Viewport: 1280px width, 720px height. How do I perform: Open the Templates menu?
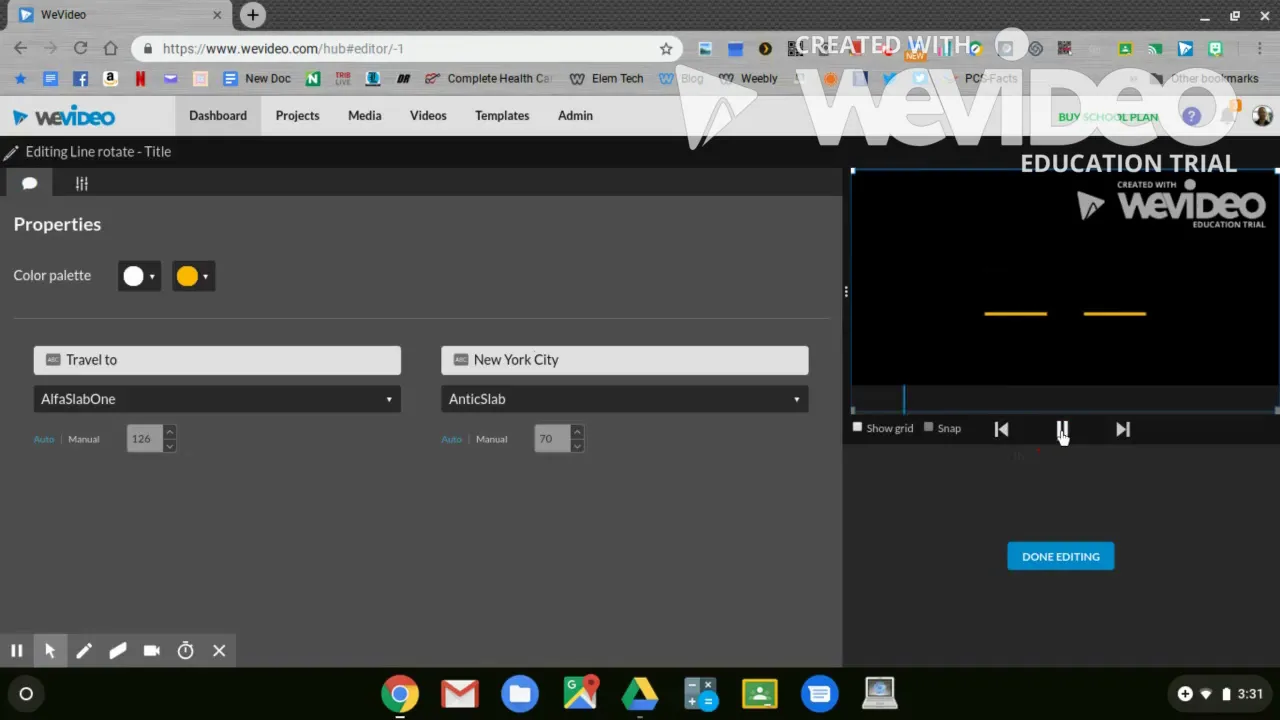click(x=502, y=116)
